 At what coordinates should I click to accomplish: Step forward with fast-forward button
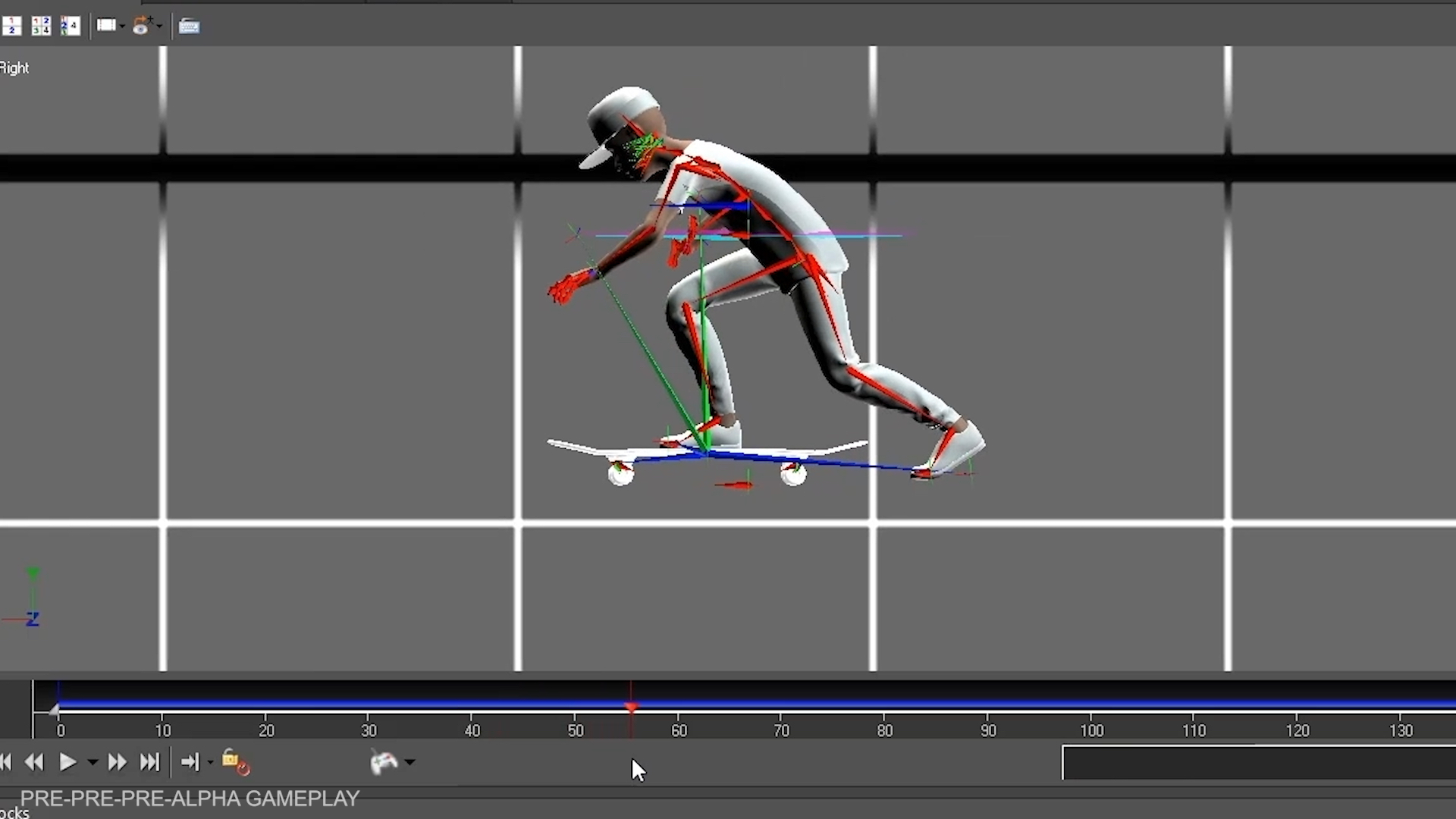coord(117,762)
